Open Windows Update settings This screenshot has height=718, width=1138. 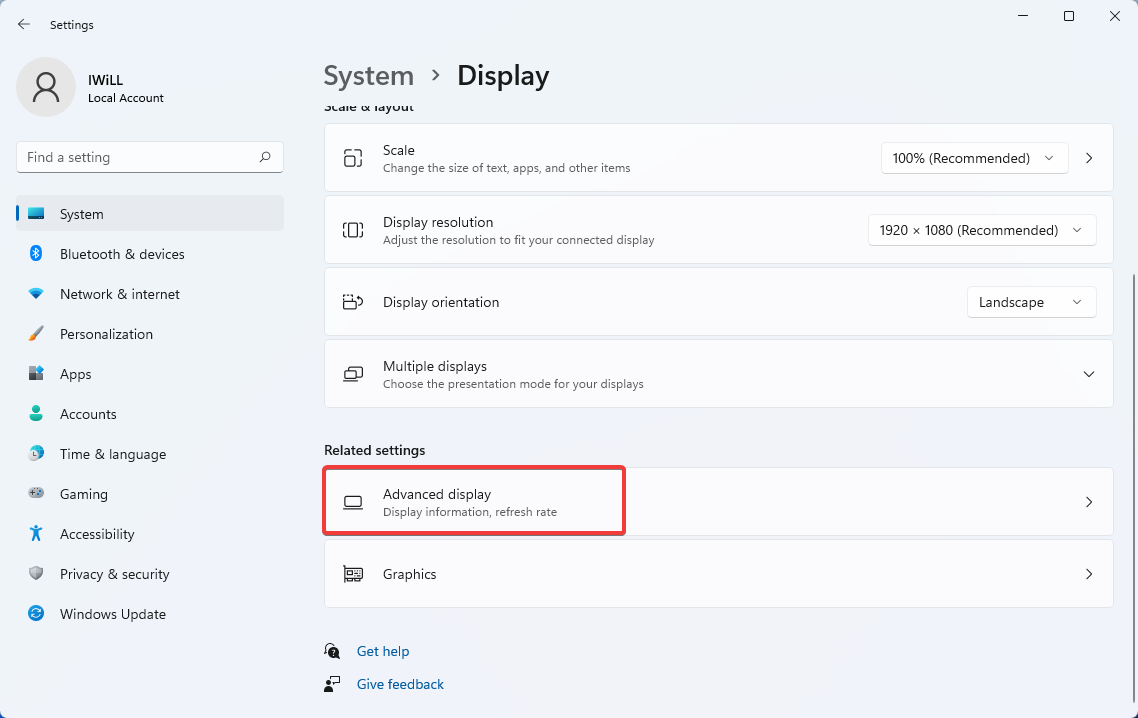[112, 614]
